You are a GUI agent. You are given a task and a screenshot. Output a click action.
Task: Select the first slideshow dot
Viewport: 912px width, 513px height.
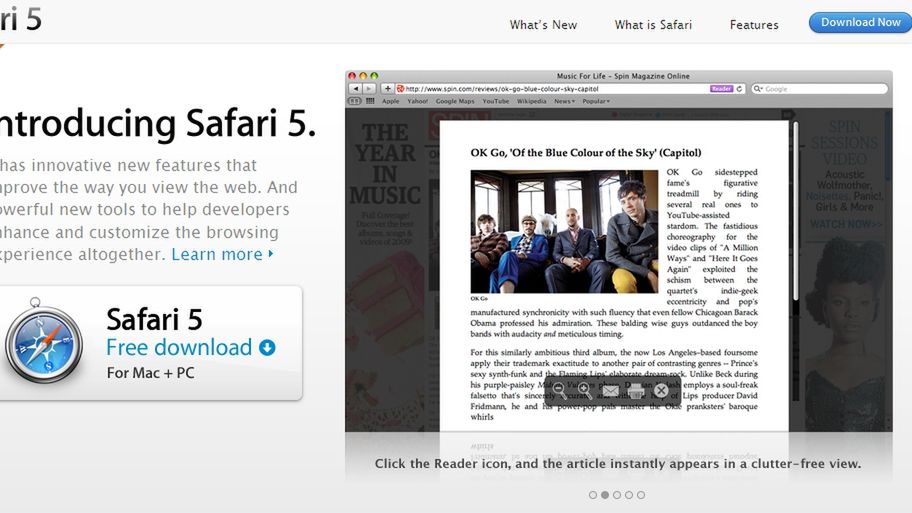click(593, 495)
